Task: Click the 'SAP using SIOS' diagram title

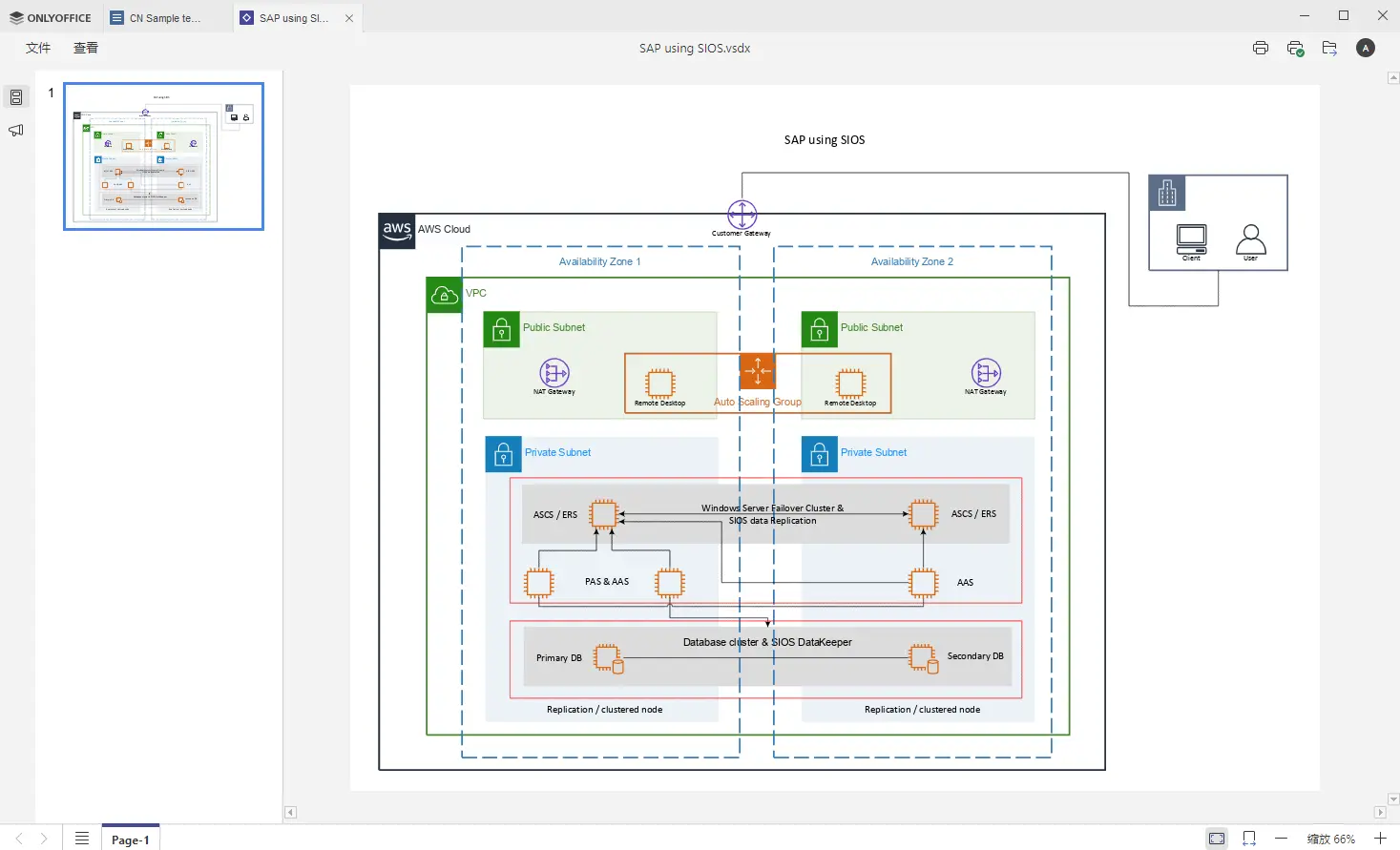Action: coord(825,140)
